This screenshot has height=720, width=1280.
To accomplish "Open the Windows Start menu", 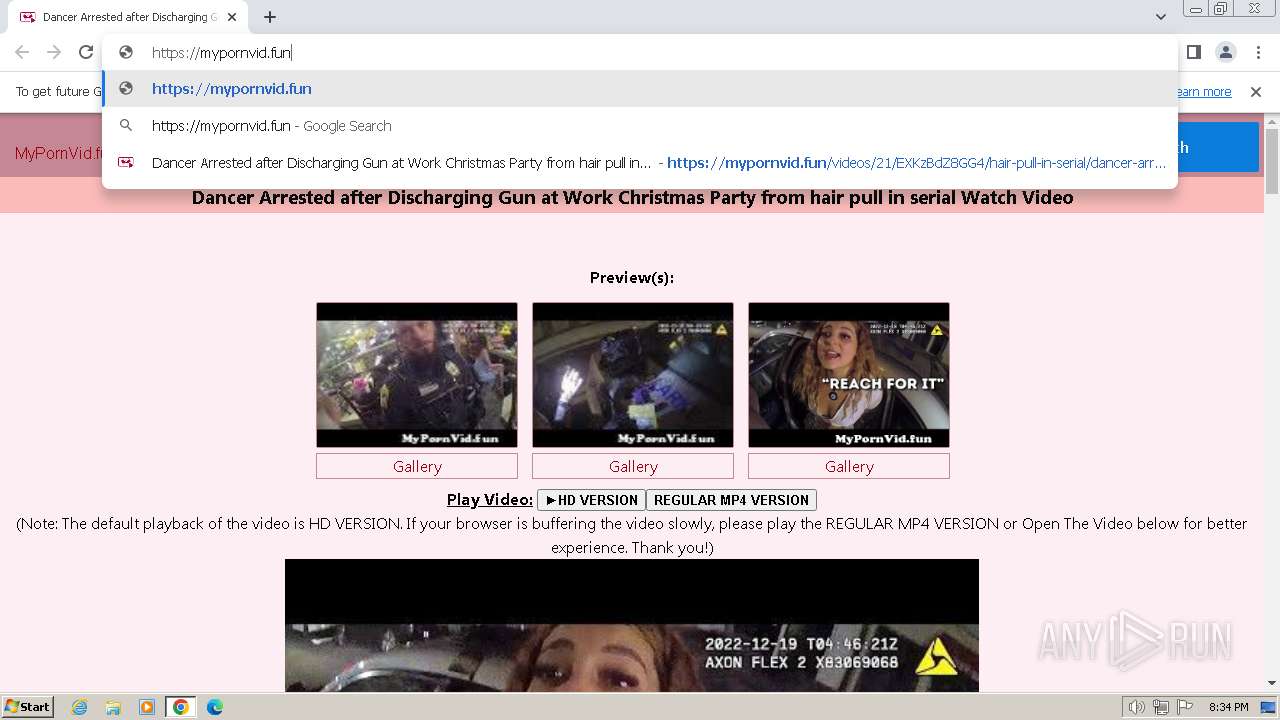I will pyautogui.click(x=27, y=707).
